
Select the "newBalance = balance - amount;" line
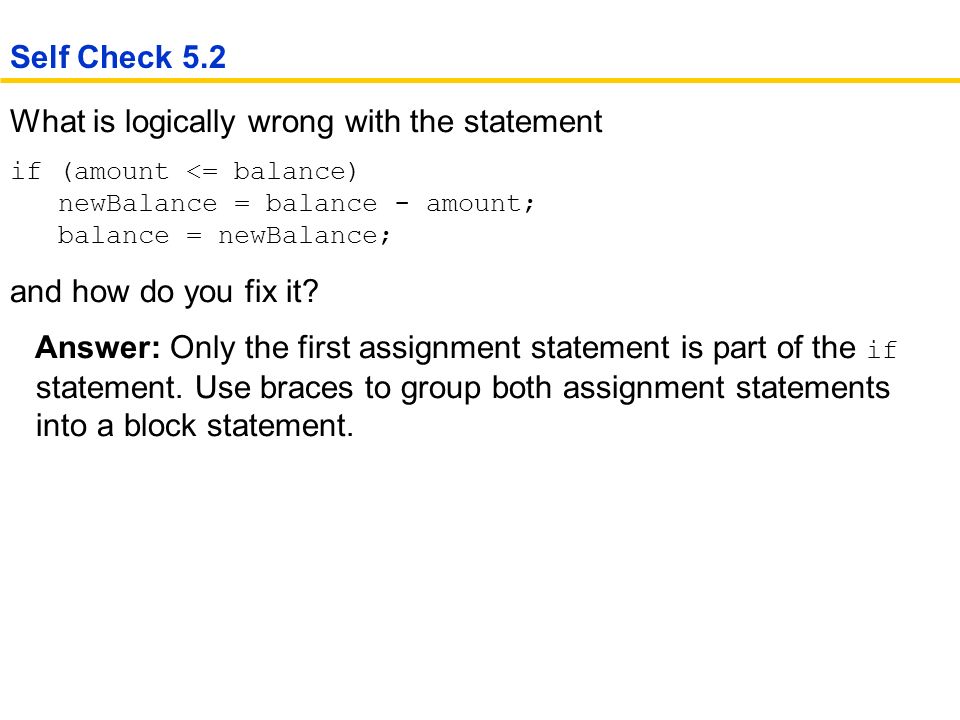(296, 204)
